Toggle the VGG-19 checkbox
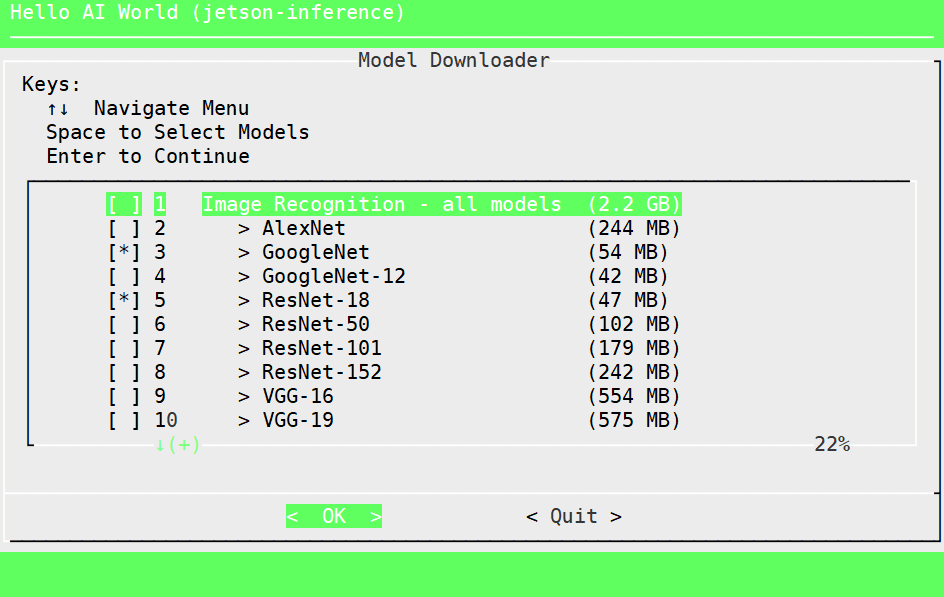The height and width of the screenshot is (597, 944). pyautogui.click(x=124, y=420)
